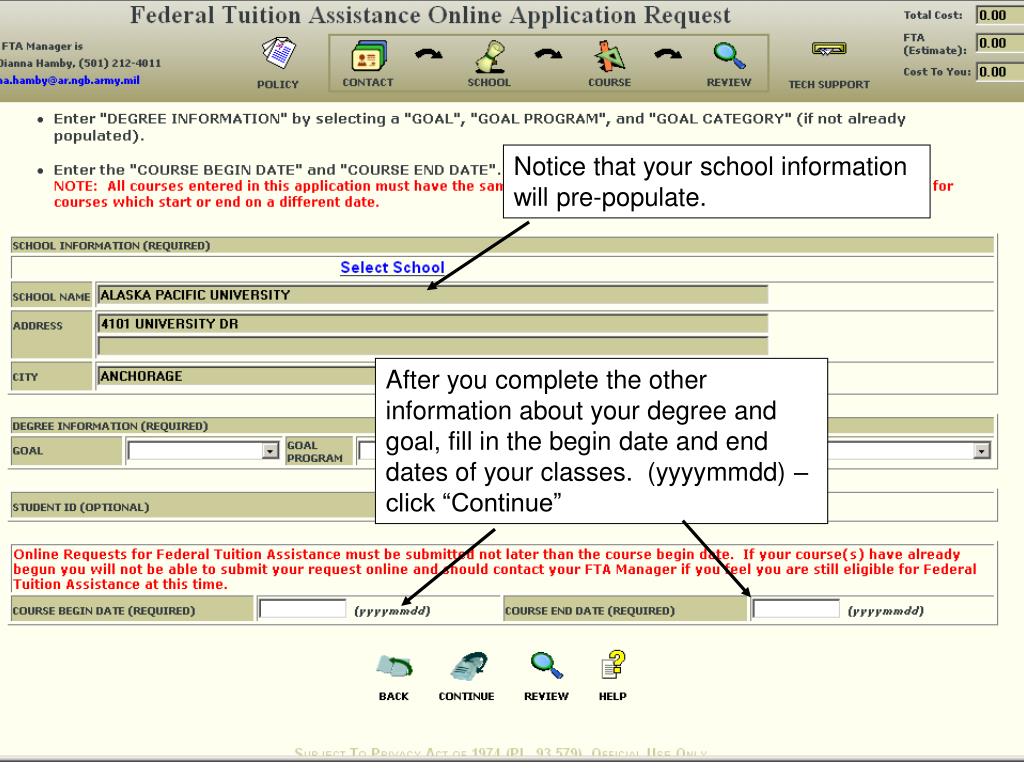Click the empty second address line field
The width and height of the screenshot is (1024, 768).
432,345
